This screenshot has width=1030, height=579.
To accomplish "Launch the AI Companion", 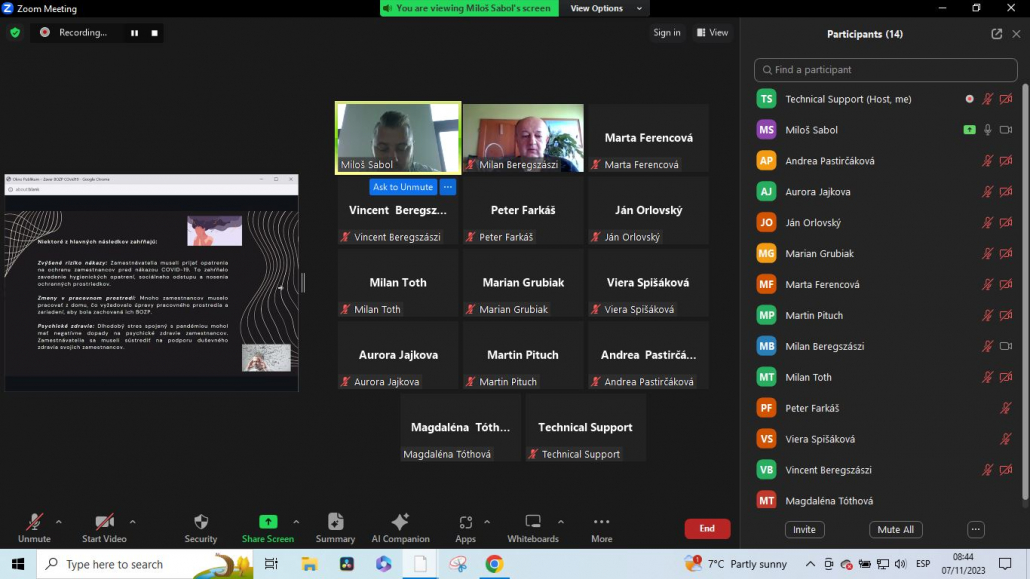I will (400, 522).
